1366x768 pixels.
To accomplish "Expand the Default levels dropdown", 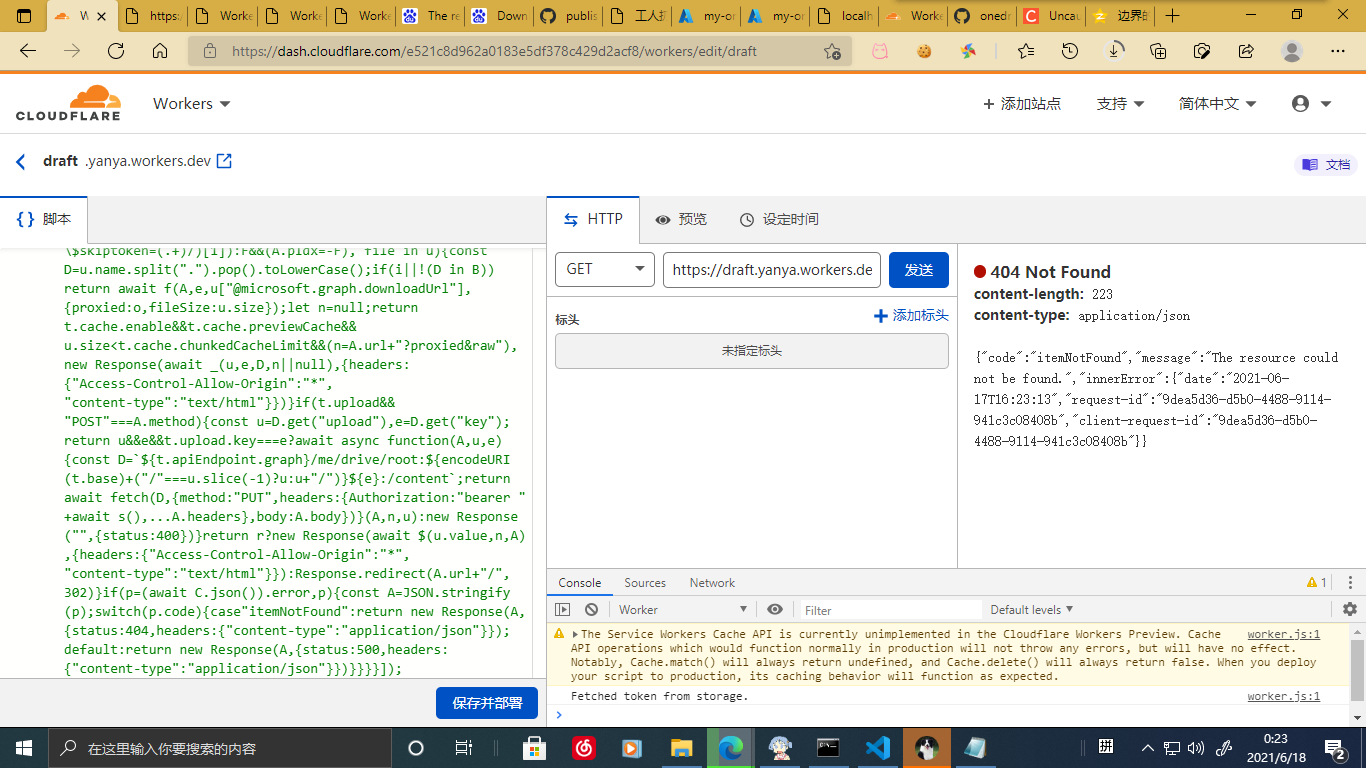I will [x=1030, y=609].
